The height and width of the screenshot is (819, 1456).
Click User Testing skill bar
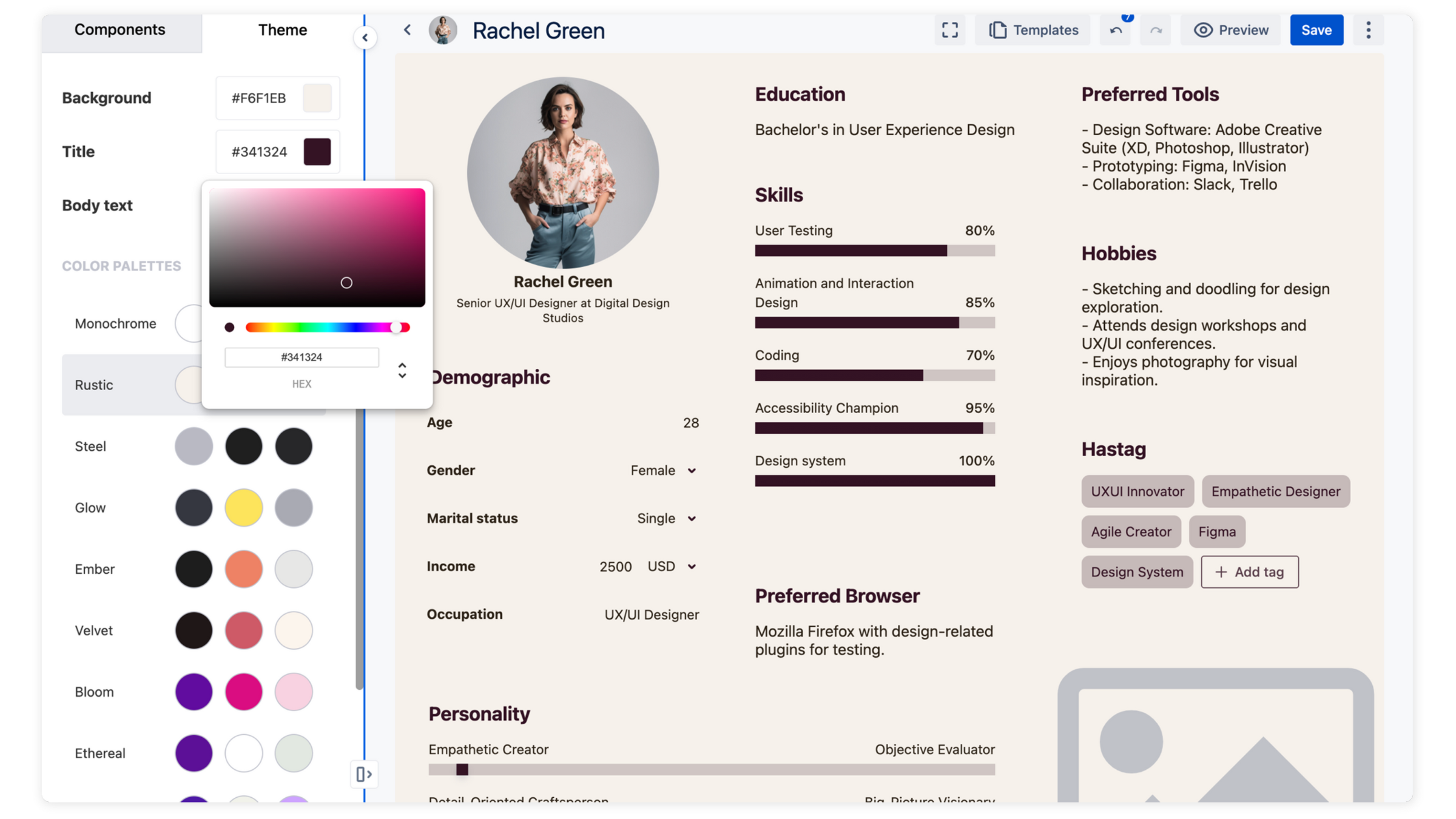pyautogui.click(x=875, y=251)
